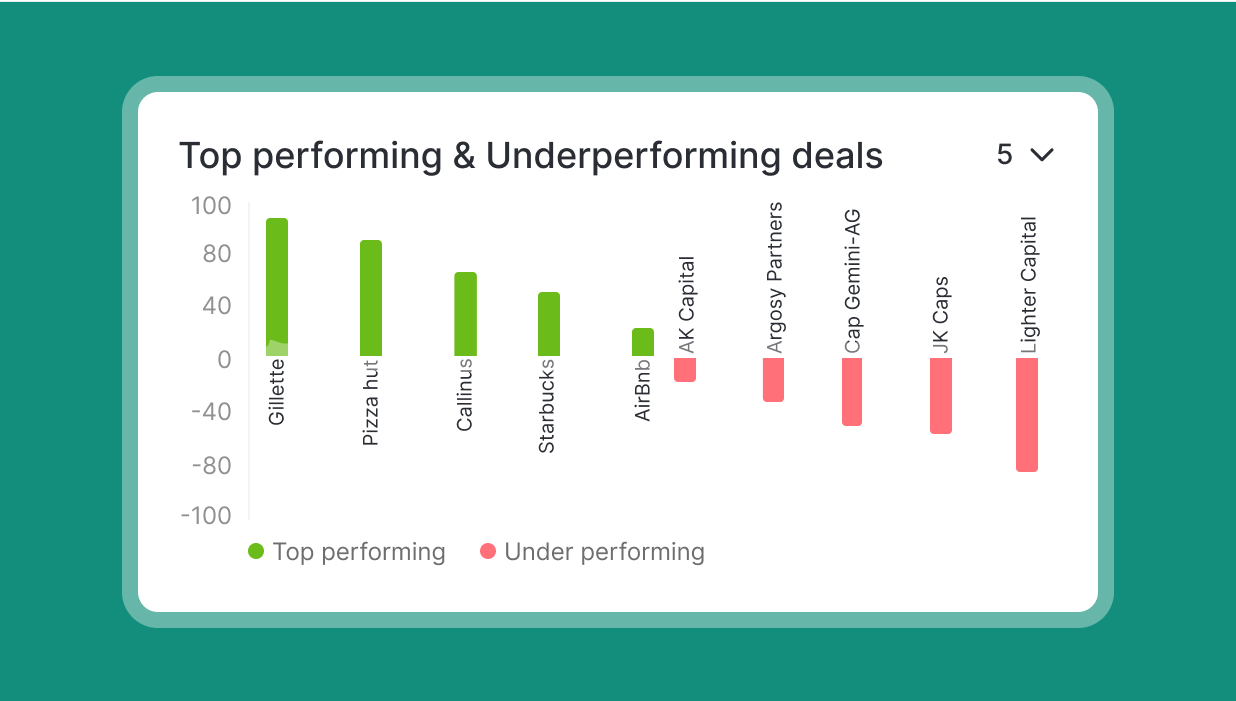Click the Lighter Capital red bar
Screen dimensions: 1236x701
1027,414
